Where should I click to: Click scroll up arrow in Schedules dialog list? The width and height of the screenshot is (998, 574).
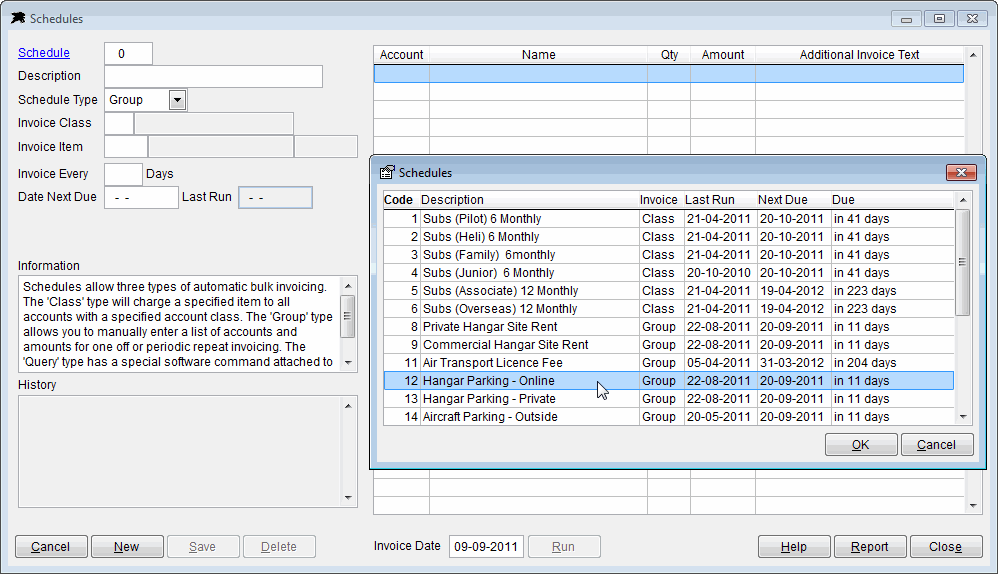pyautogui.click(x=963, y=200)
